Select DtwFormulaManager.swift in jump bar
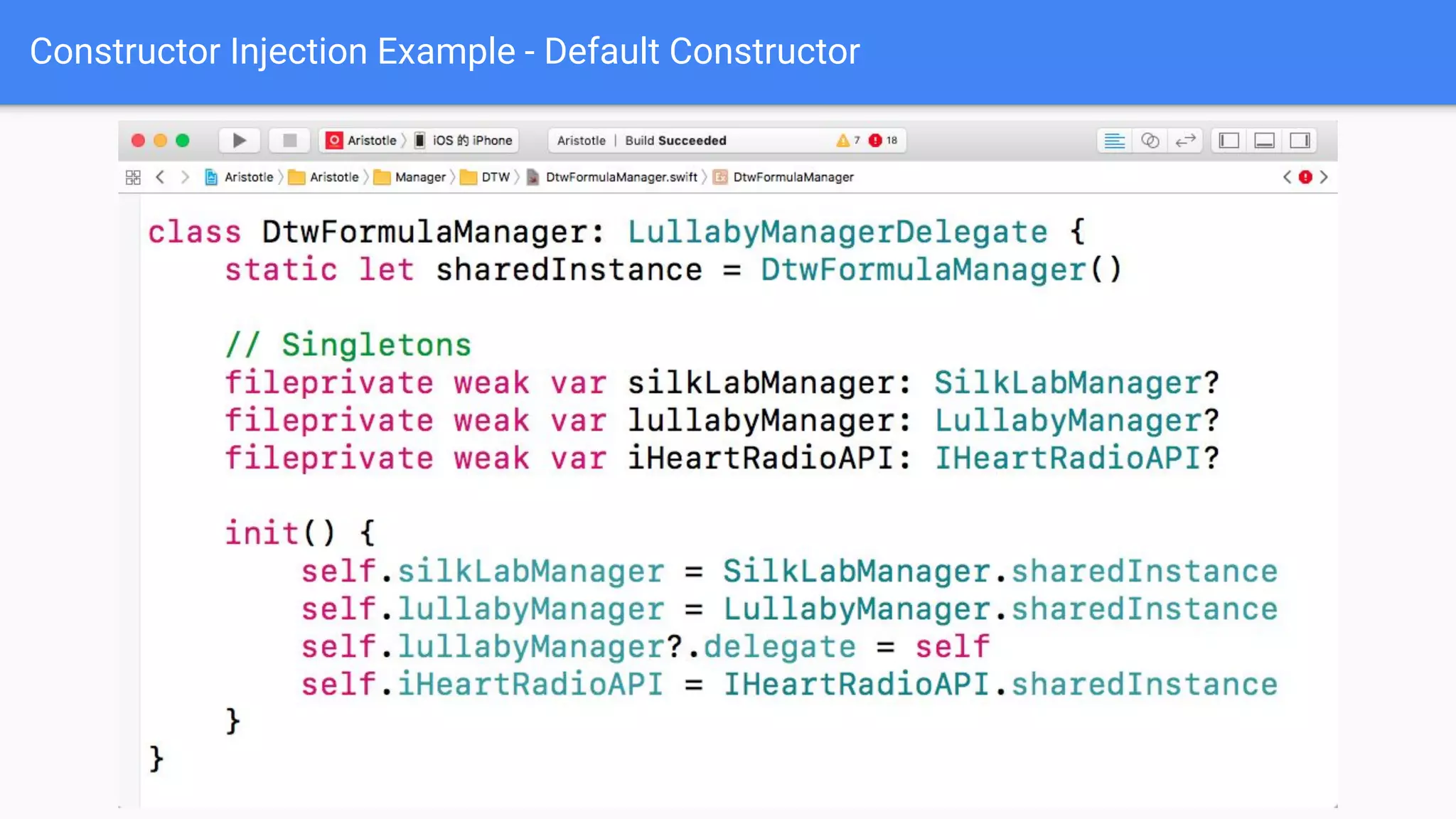Viewport: 1456px width, 819px height. pos(620,177)
